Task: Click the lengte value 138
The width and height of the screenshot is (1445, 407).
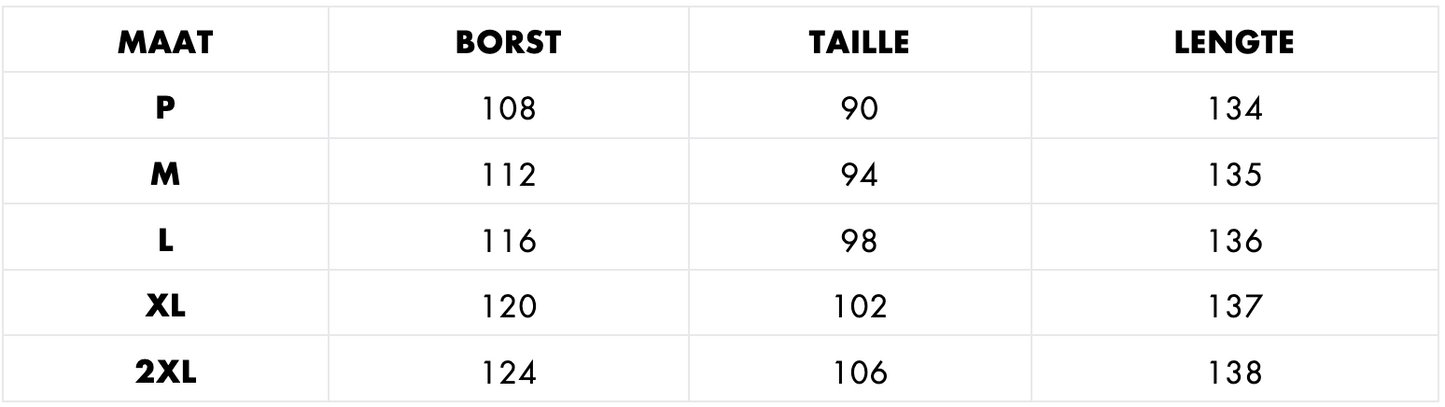Action: tap(1234, 374)
